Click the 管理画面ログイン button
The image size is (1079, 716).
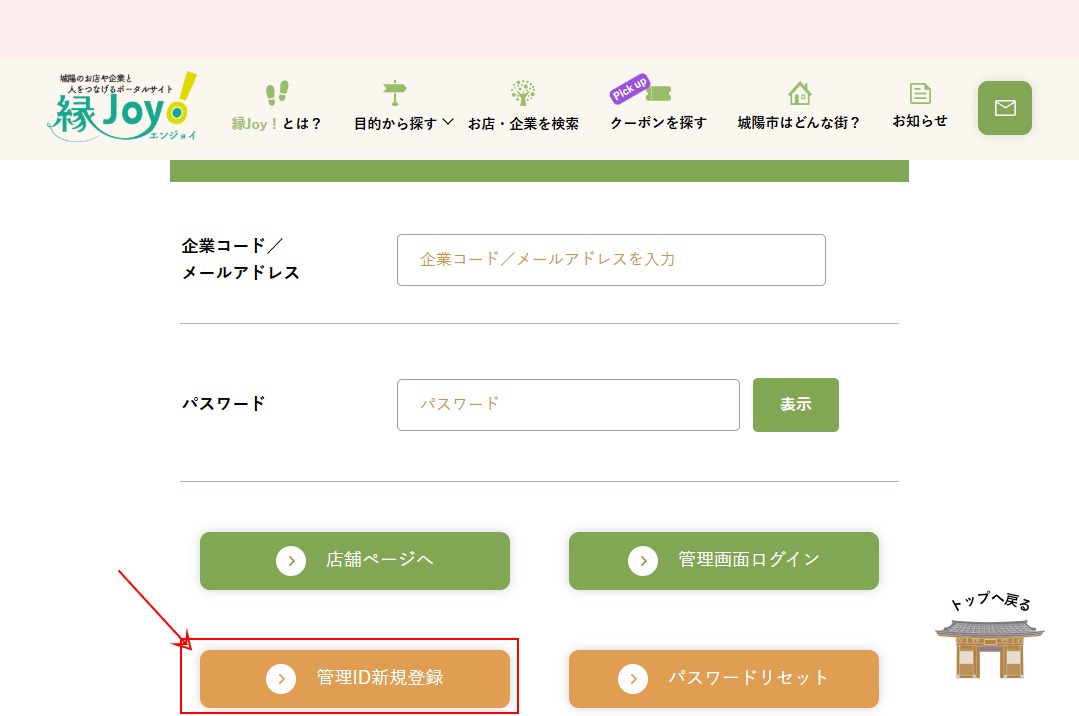pyautogui.click(x=723, y=560)
